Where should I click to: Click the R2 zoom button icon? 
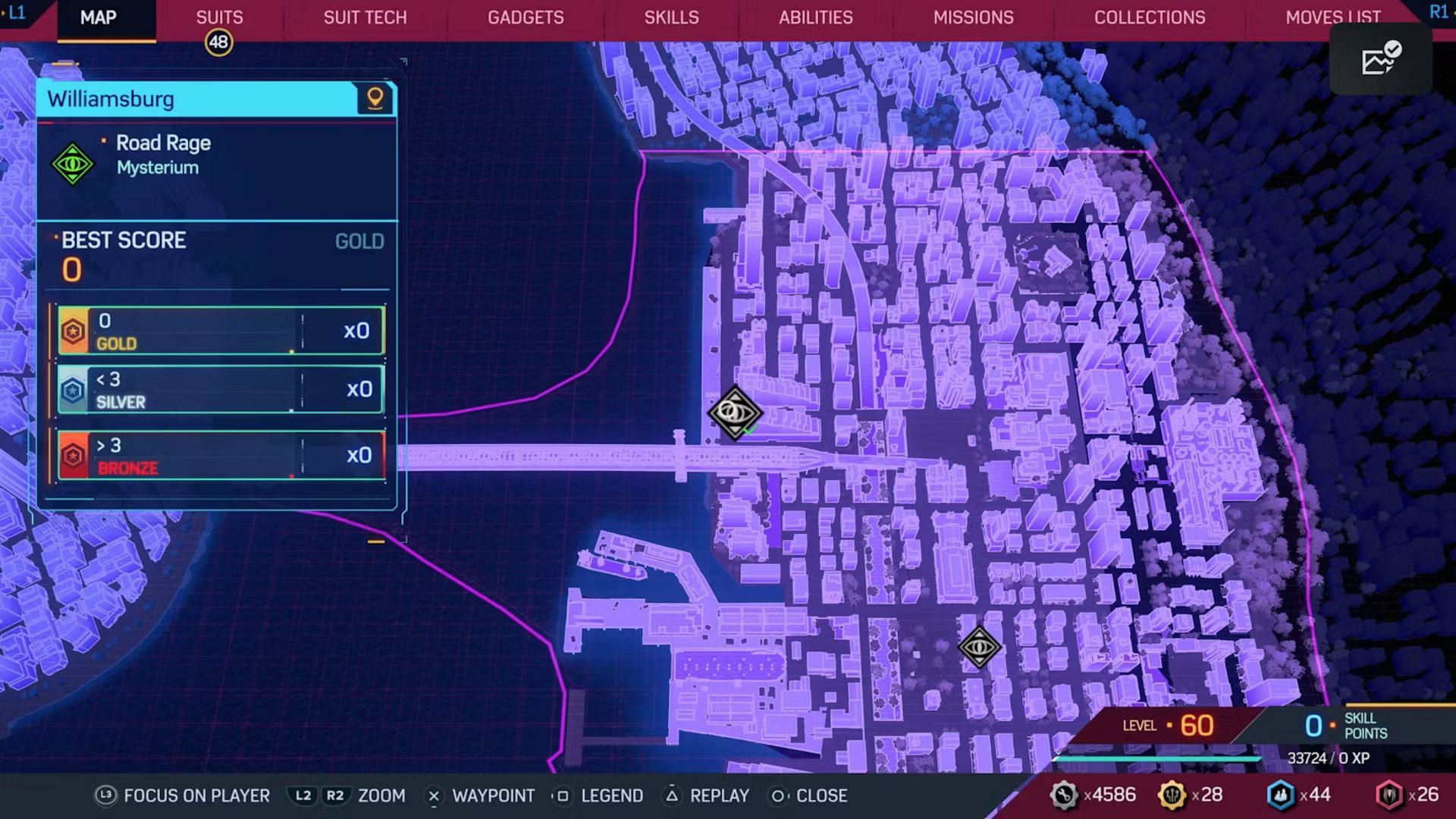click(x=334, y=795)
